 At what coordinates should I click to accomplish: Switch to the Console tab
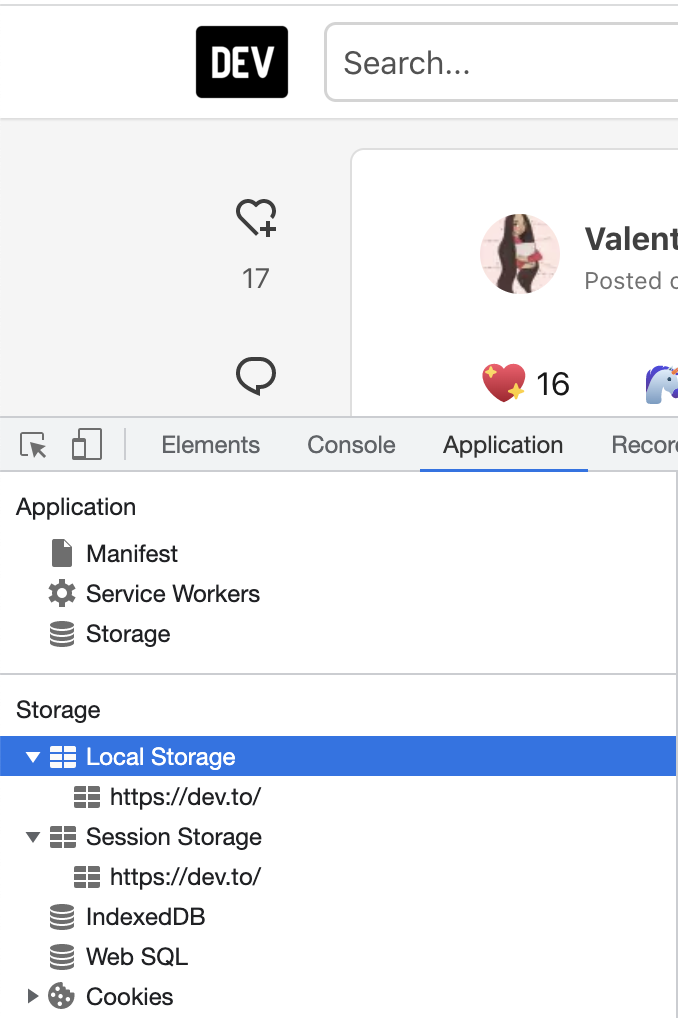[x=351, y=445]
